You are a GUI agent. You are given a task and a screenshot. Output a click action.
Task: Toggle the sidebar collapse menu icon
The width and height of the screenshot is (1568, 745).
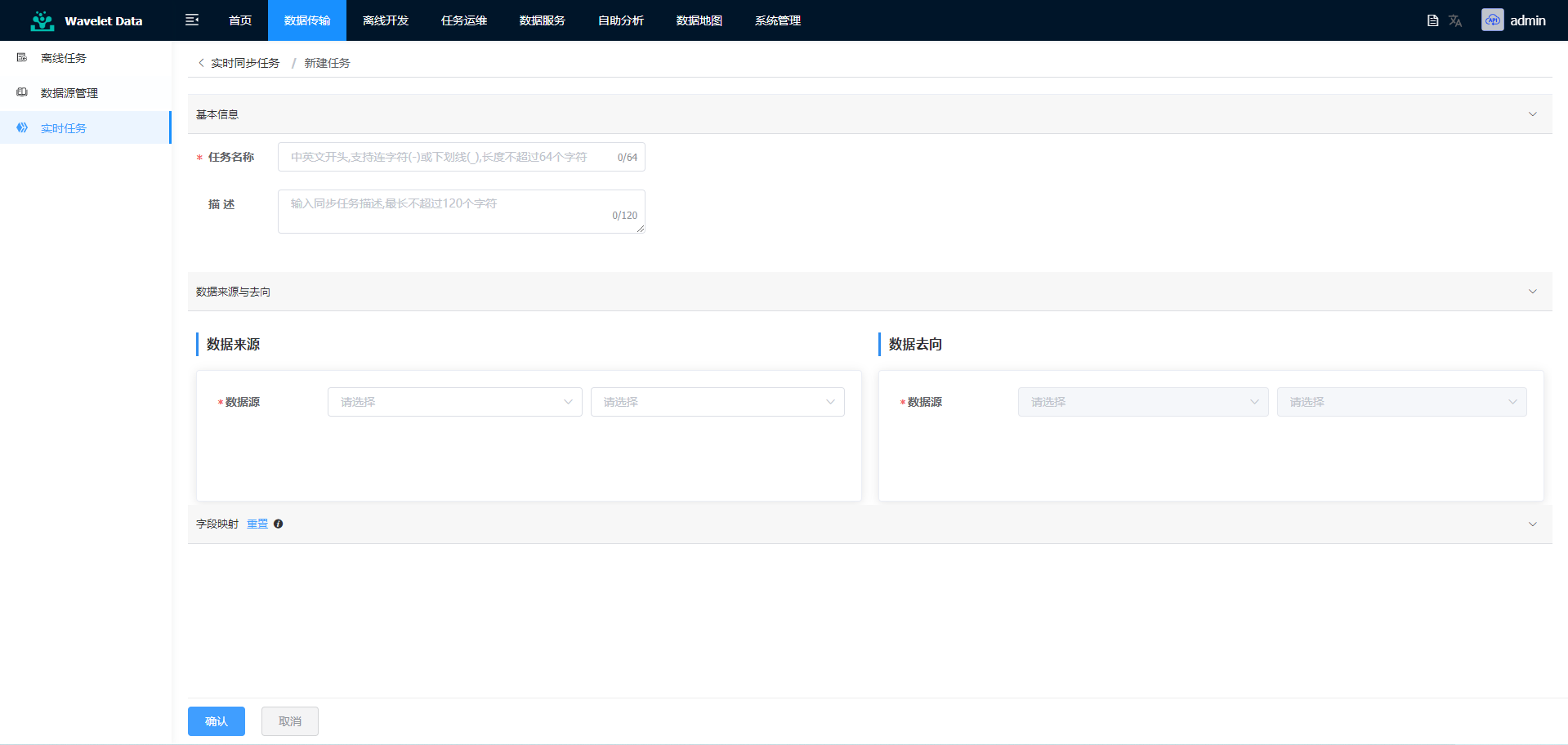coord(192,20)
